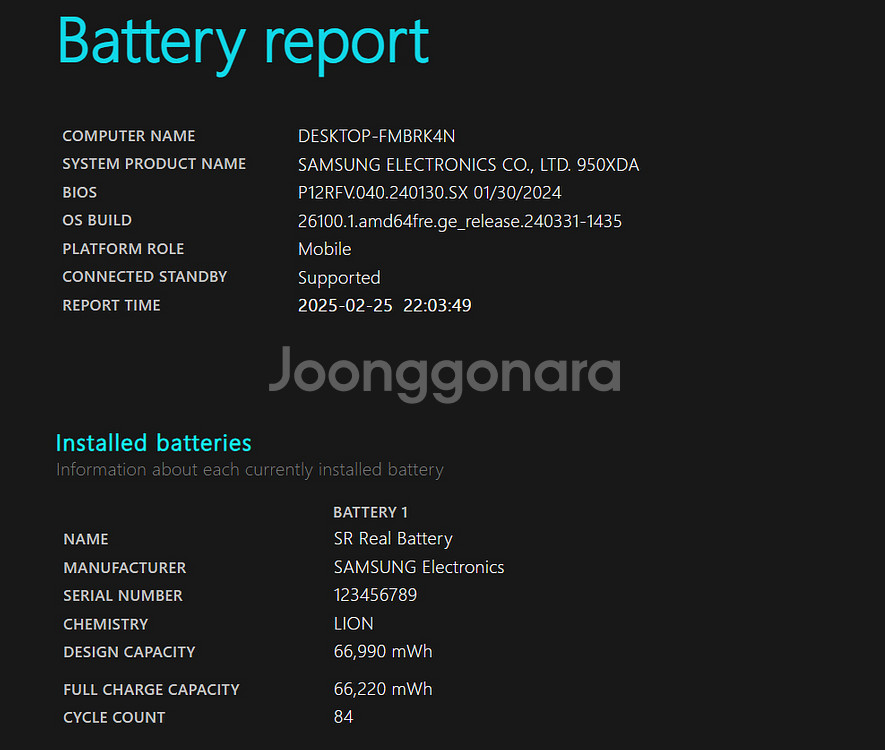Click the CYCLE COUNT row label
The image size is (885, 750).
tap(114, 718)
